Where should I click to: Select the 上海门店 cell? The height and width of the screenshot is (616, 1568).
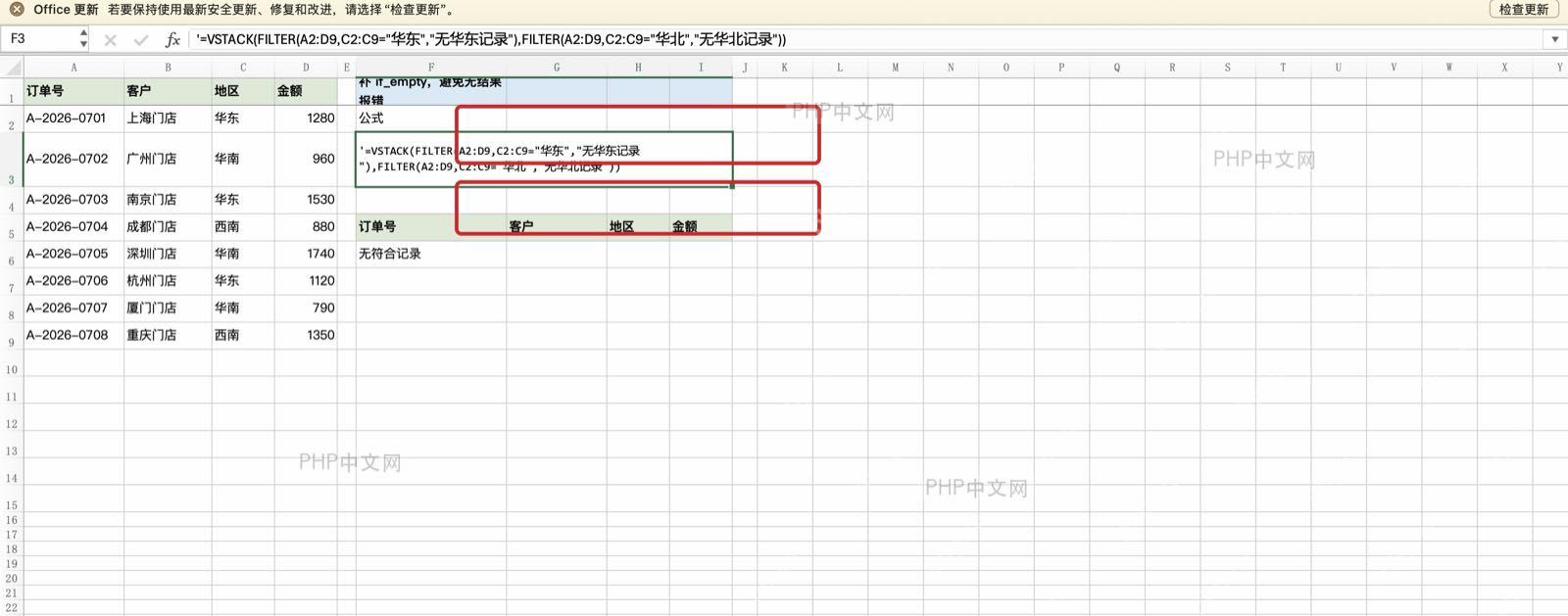[168, 118]
